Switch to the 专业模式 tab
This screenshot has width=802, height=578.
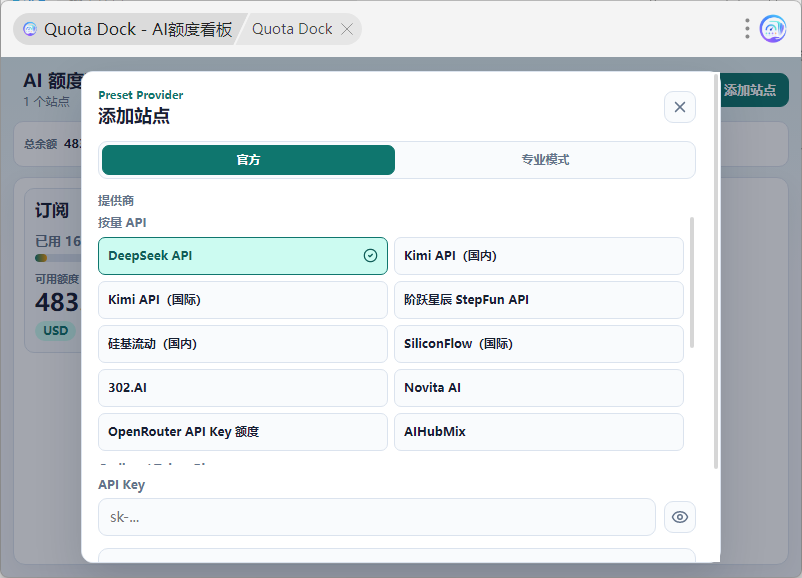[545, 160]
